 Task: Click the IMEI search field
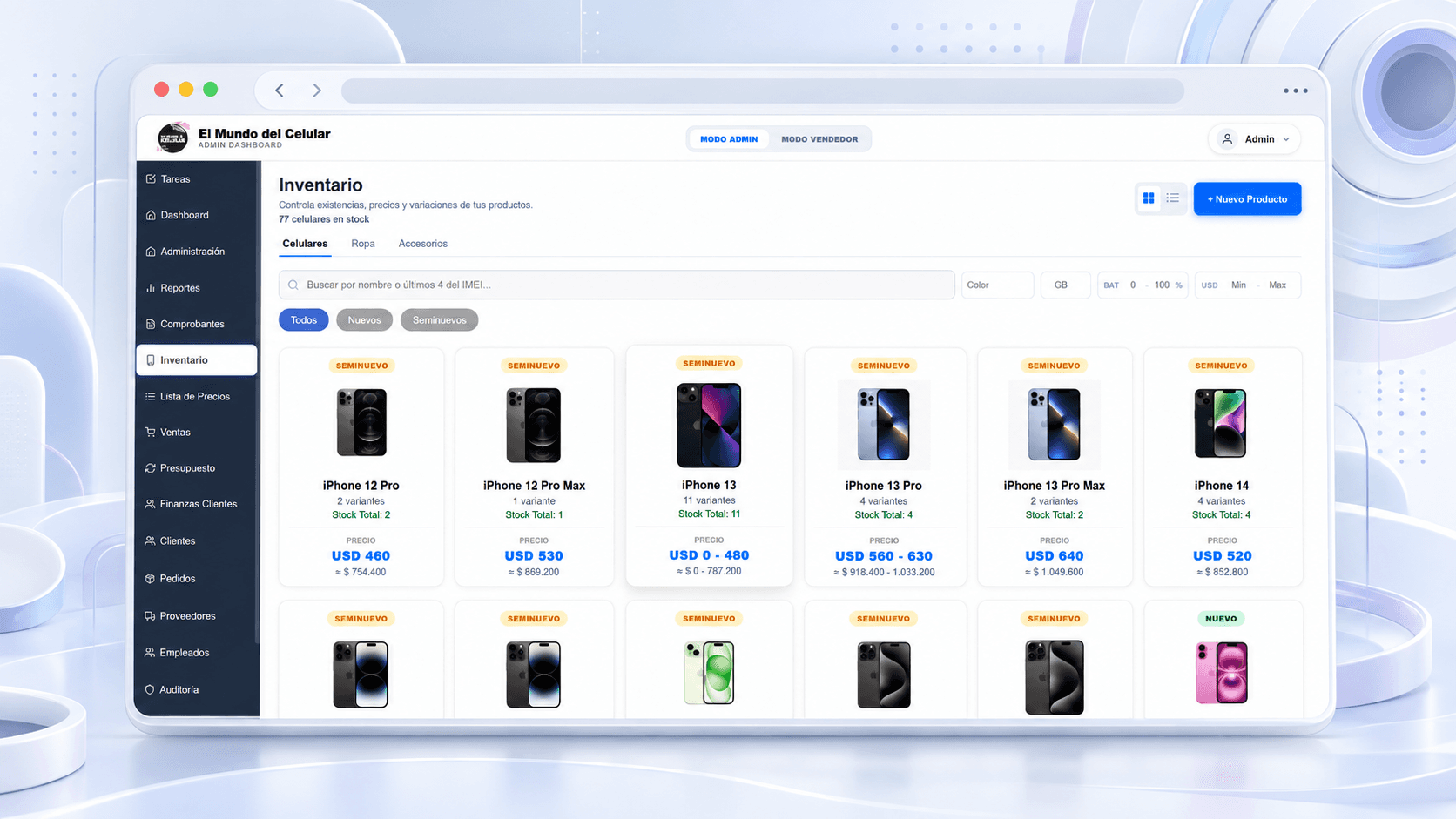[617, 285]
